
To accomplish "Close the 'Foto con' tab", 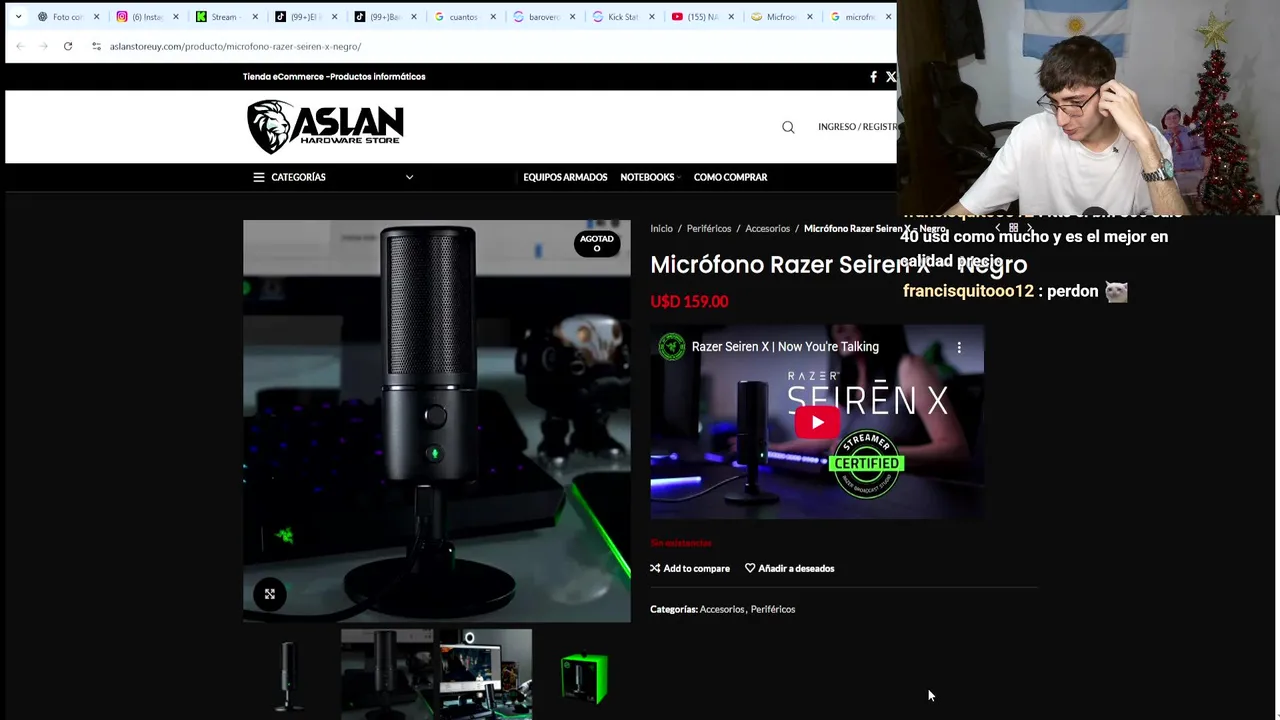I will point(96,17).
